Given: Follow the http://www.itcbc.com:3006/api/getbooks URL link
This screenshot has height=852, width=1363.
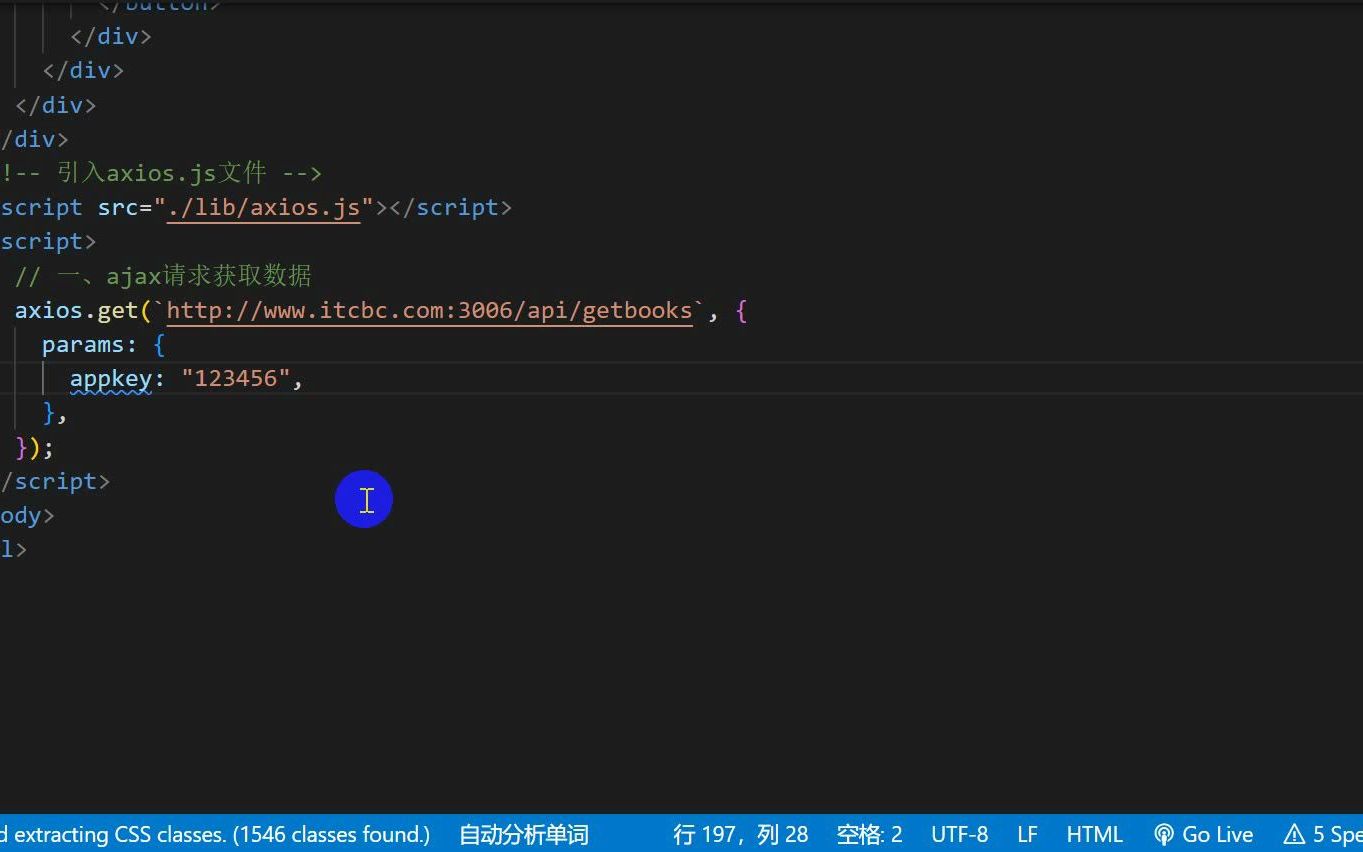Looking at the screenshot, I should [x=429, y=310].
